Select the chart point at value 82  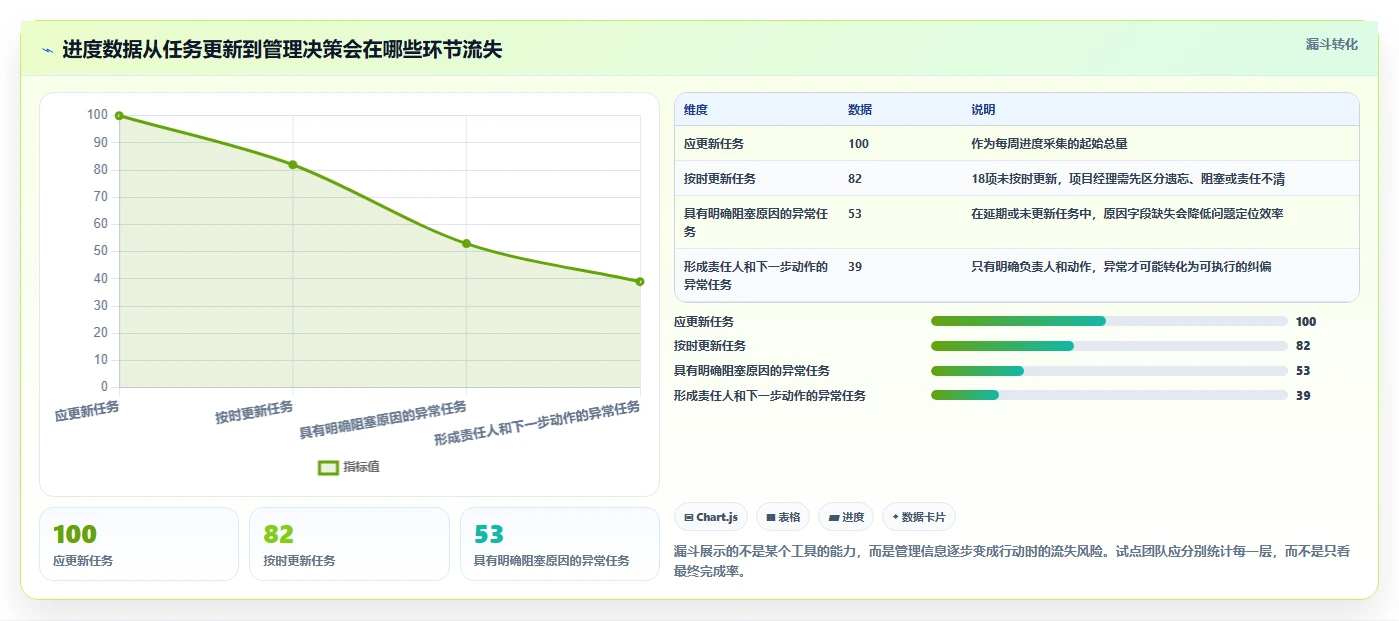coord(293,164)
